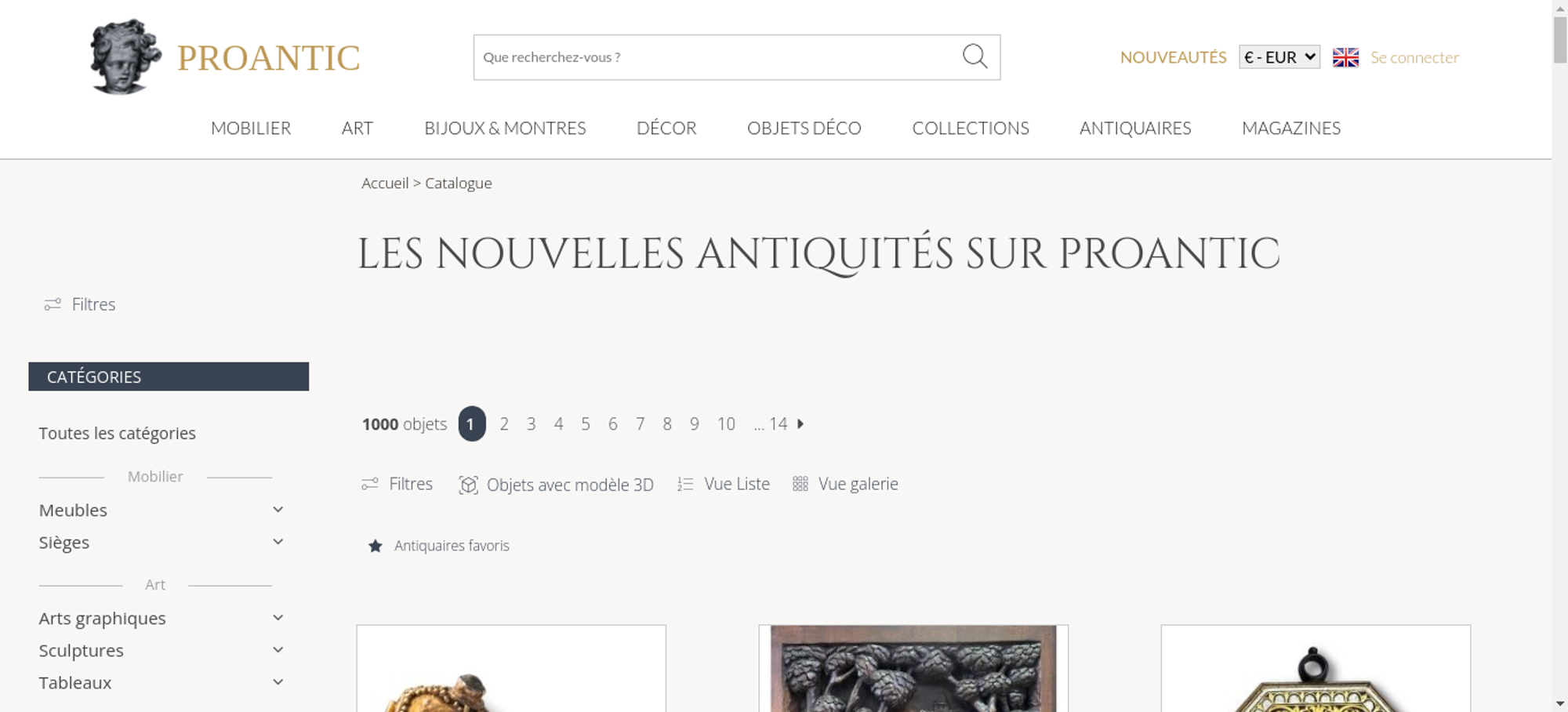
Task: Expand the Tableaux category
Action: tap(278, 682)
